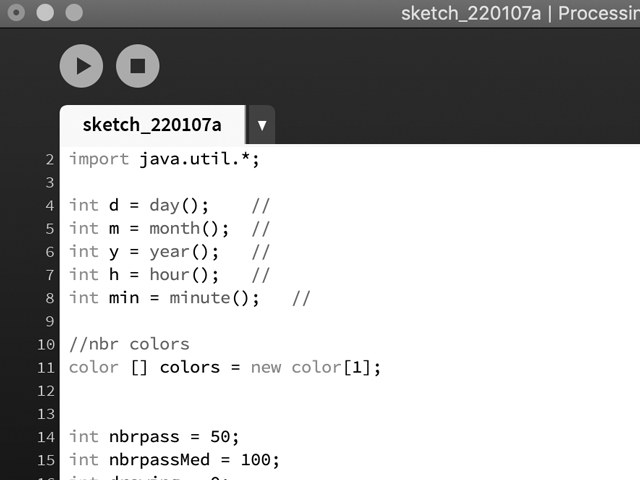This screenshot has height=480, width=640.
Task: Click on 'int y = year();' code line
Action: pyautogui.click(x=144, y=252)
